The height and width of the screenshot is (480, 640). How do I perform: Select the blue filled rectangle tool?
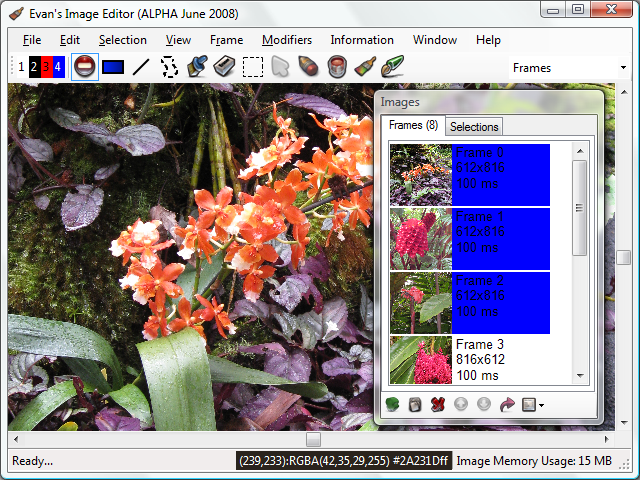(x=113, y=67)
